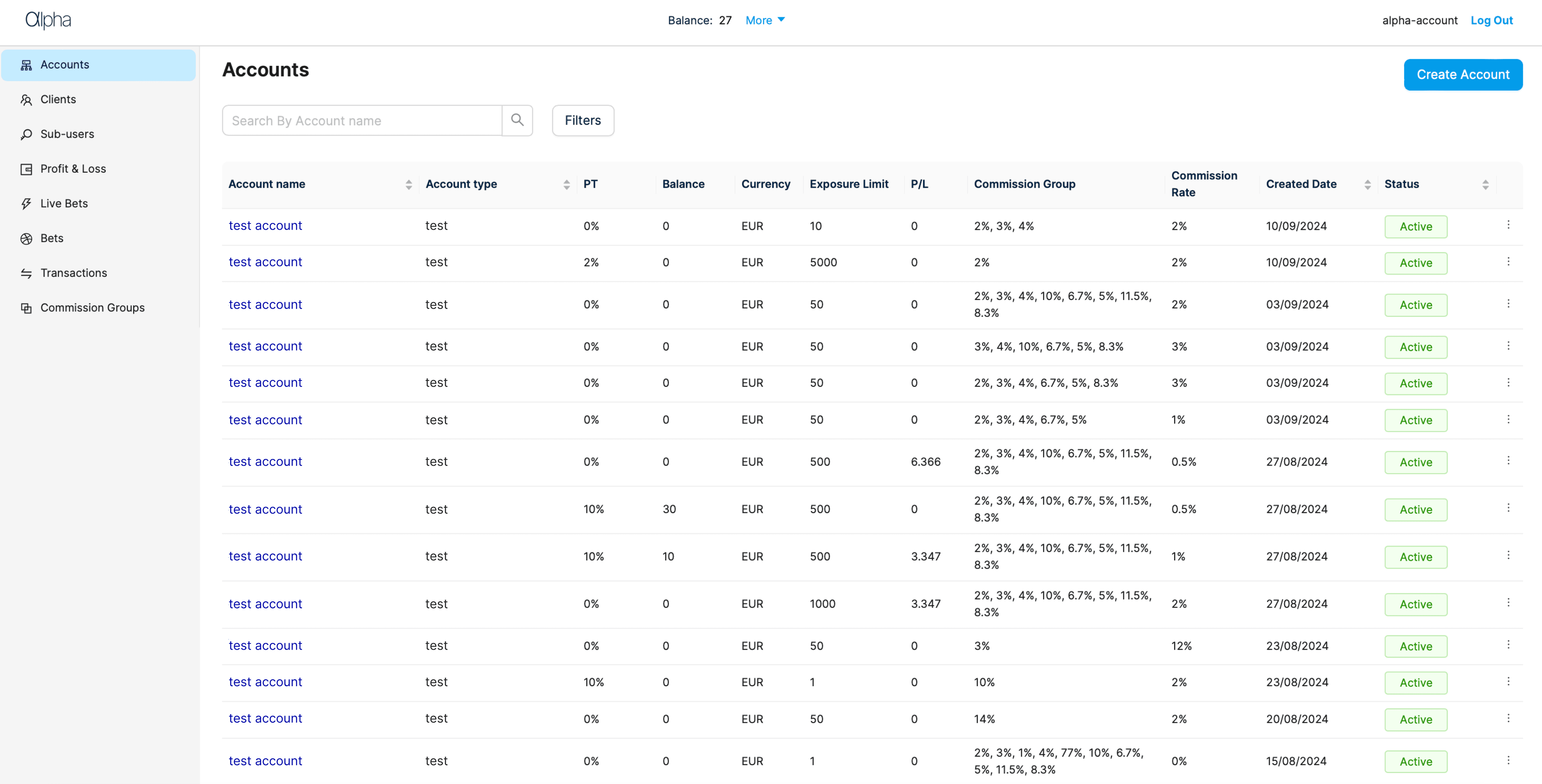Open row menu for Exposure Limit 1000 account
Image resolution: width=1542 pixels, height=784 pixels.
pos(1508,603)
